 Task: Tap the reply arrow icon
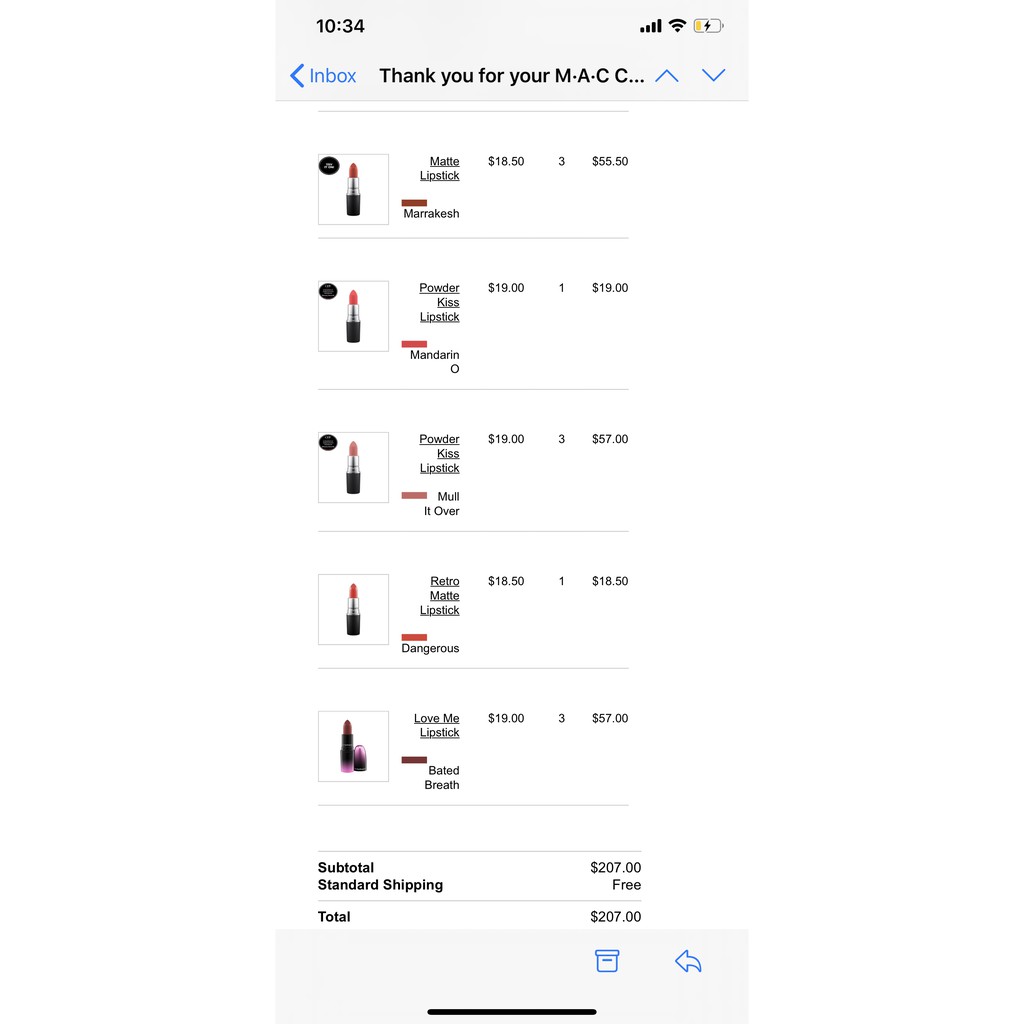click(x=688, y=962)
